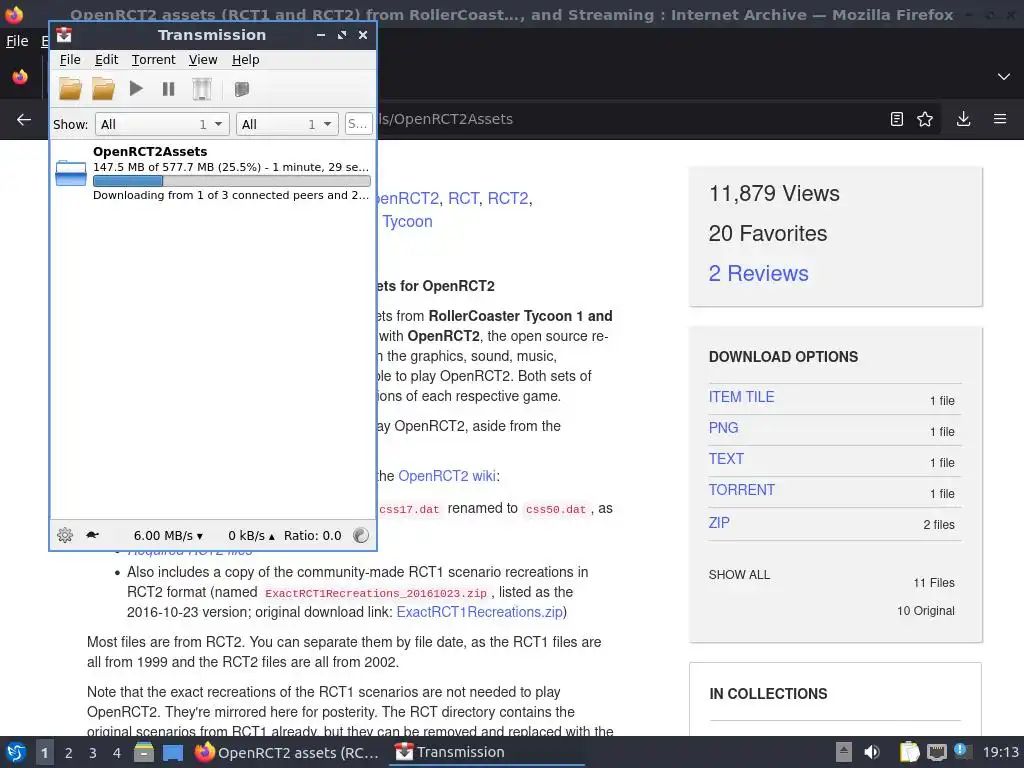Open the OpenRCT2 wiki link

click(447, 475)
